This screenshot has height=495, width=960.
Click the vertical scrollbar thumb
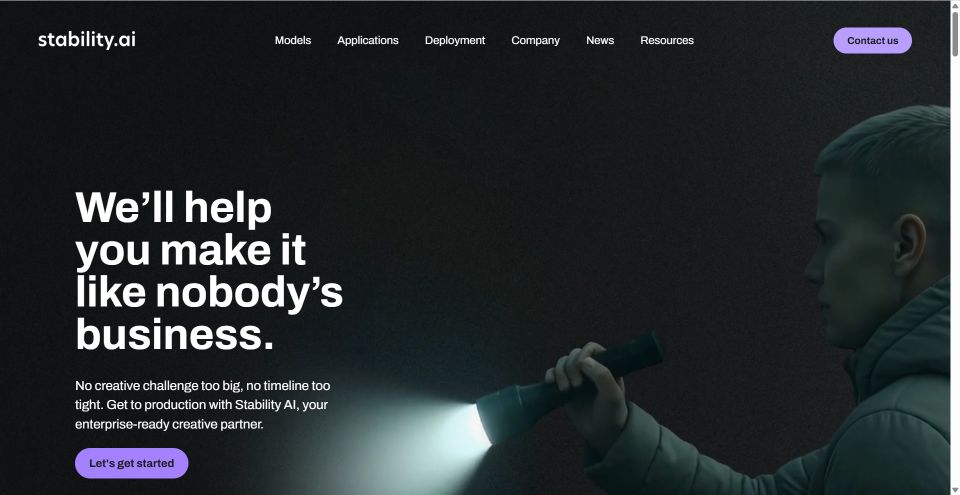(x=955, y=34)
